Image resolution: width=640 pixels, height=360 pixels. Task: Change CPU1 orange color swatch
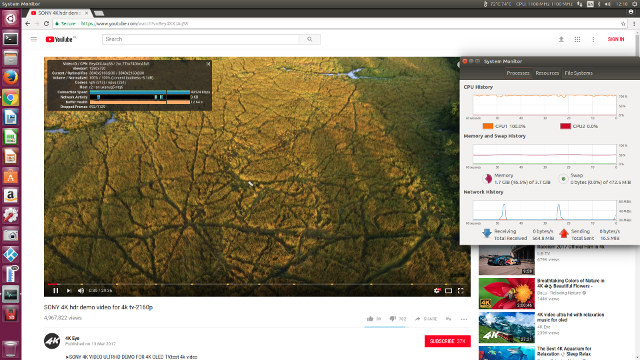[488, 126]
